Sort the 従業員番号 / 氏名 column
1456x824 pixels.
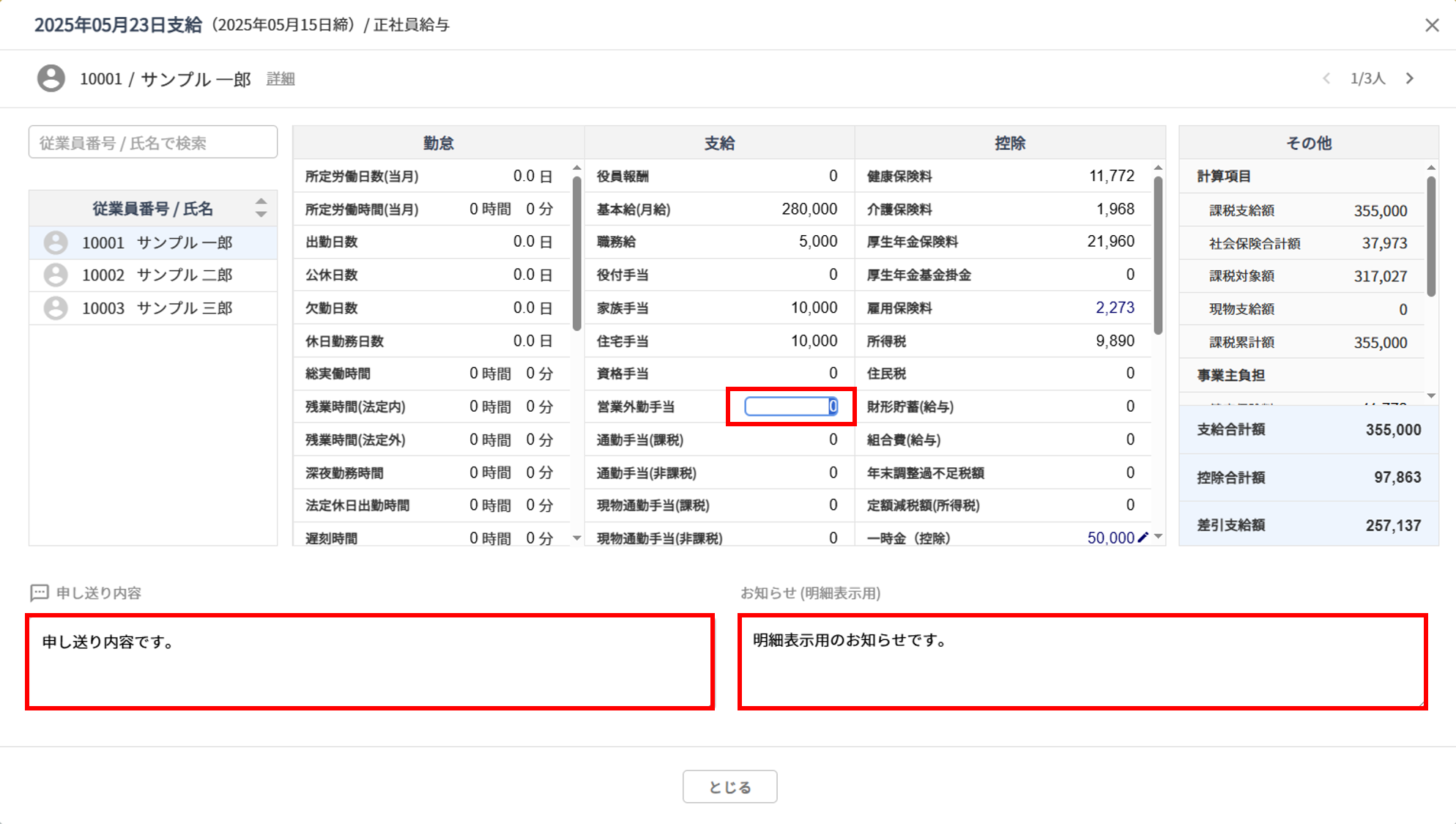(x=261, y=208)
